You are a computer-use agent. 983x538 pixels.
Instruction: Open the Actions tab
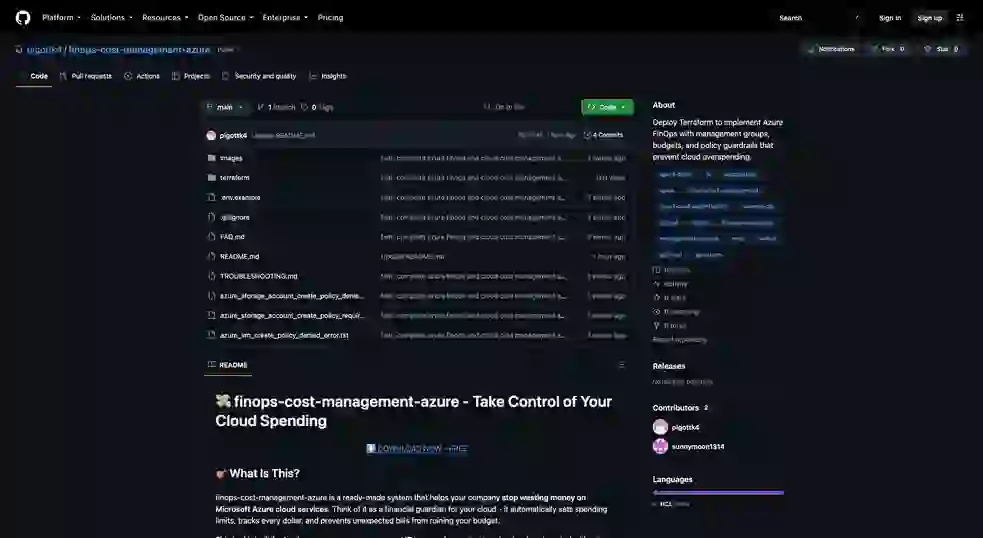tap(142, 76)
